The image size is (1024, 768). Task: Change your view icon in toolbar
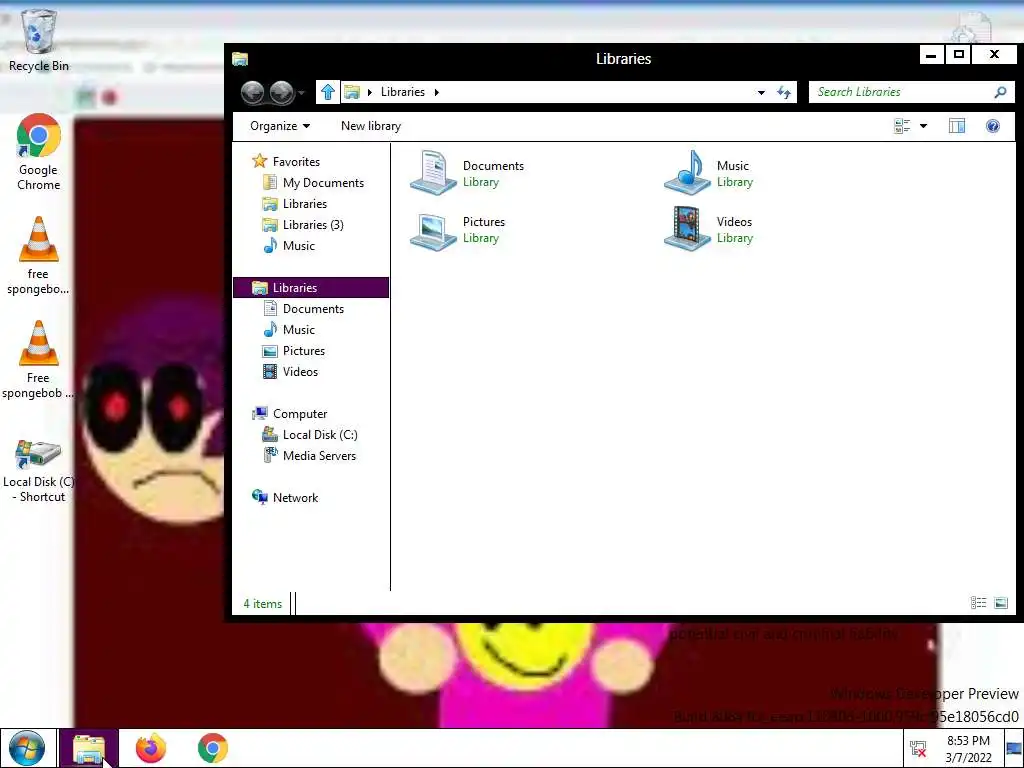[x=902, y=126]
